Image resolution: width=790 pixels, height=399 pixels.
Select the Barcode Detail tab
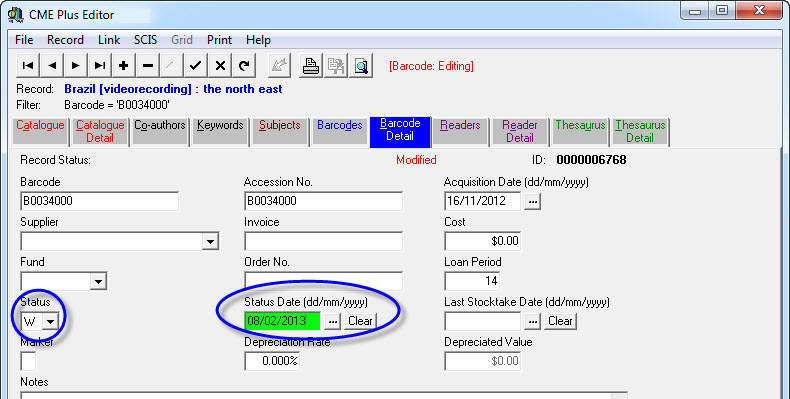click(400, 132)
